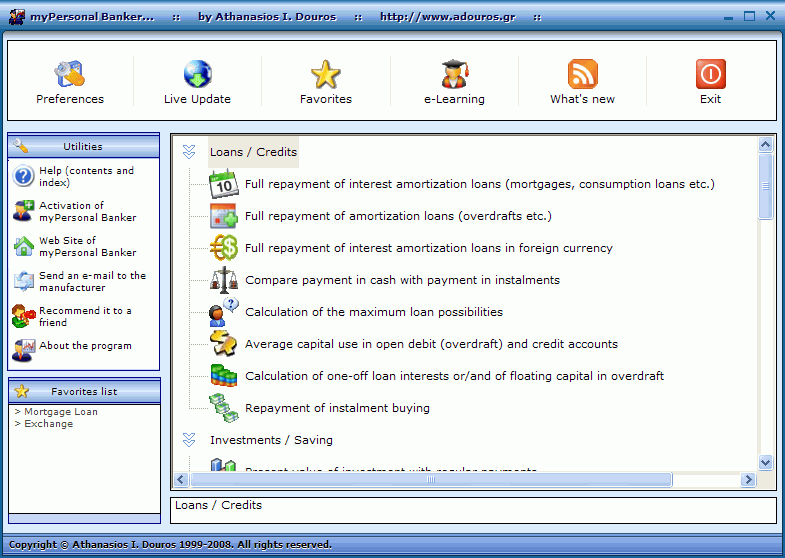Click the horizontal scrollbar left arrow
785x558 pixels.
click(x=181, y=479)
